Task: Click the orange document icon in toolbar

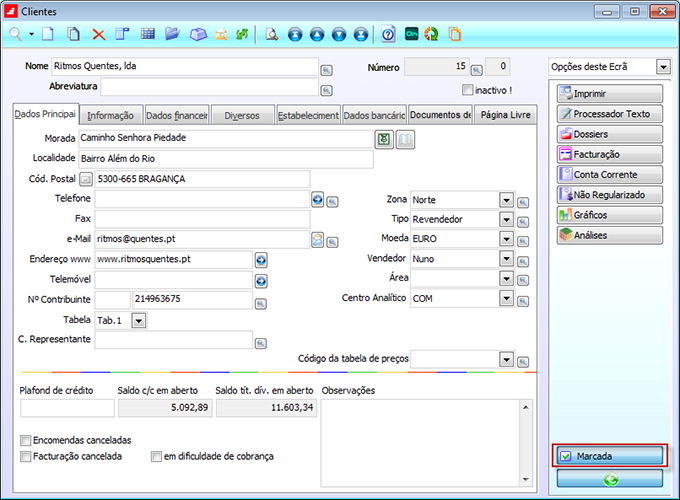Action: (x=455, y=34)
